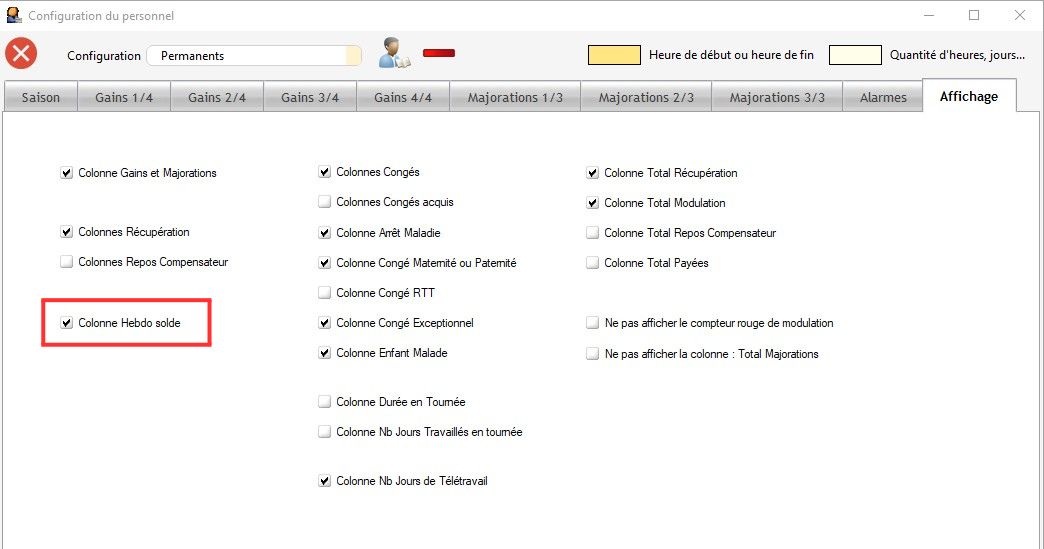Check Ne pas afficher le compteur rouge
This screenshot has height=549, width=1044.
click(x=592, y=323)
